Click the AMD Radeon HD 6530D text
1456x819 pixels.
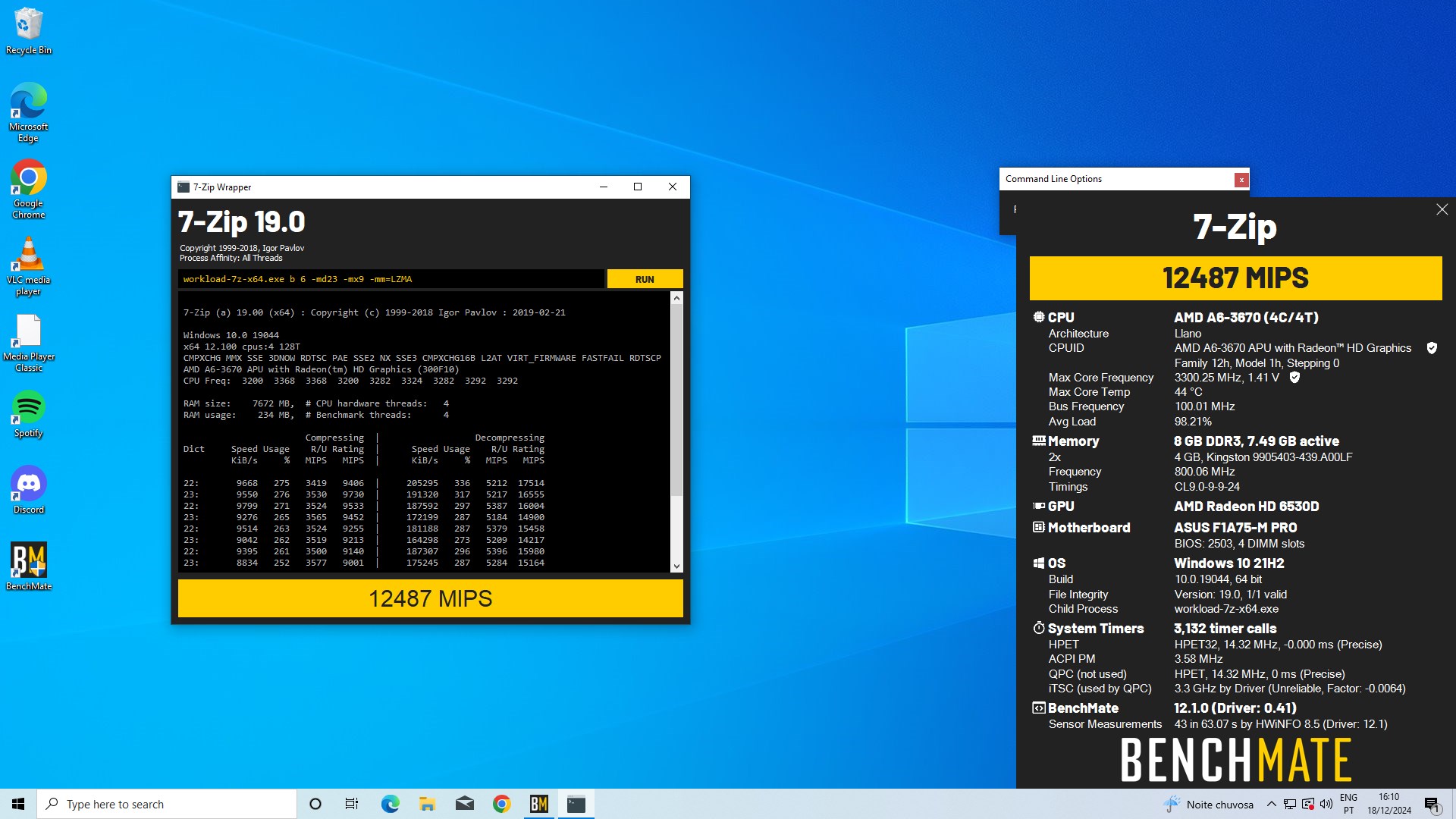tap(1246, 506)
